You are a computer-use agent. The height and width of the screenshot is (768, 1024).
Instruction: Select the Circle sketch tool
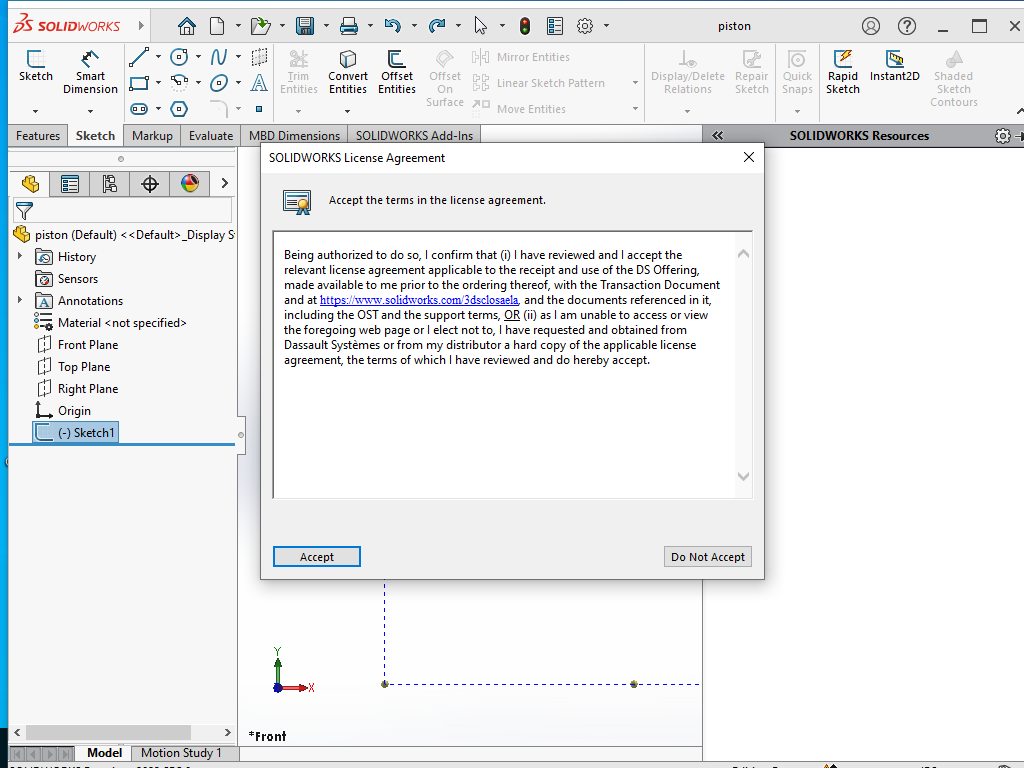(179, 57)
